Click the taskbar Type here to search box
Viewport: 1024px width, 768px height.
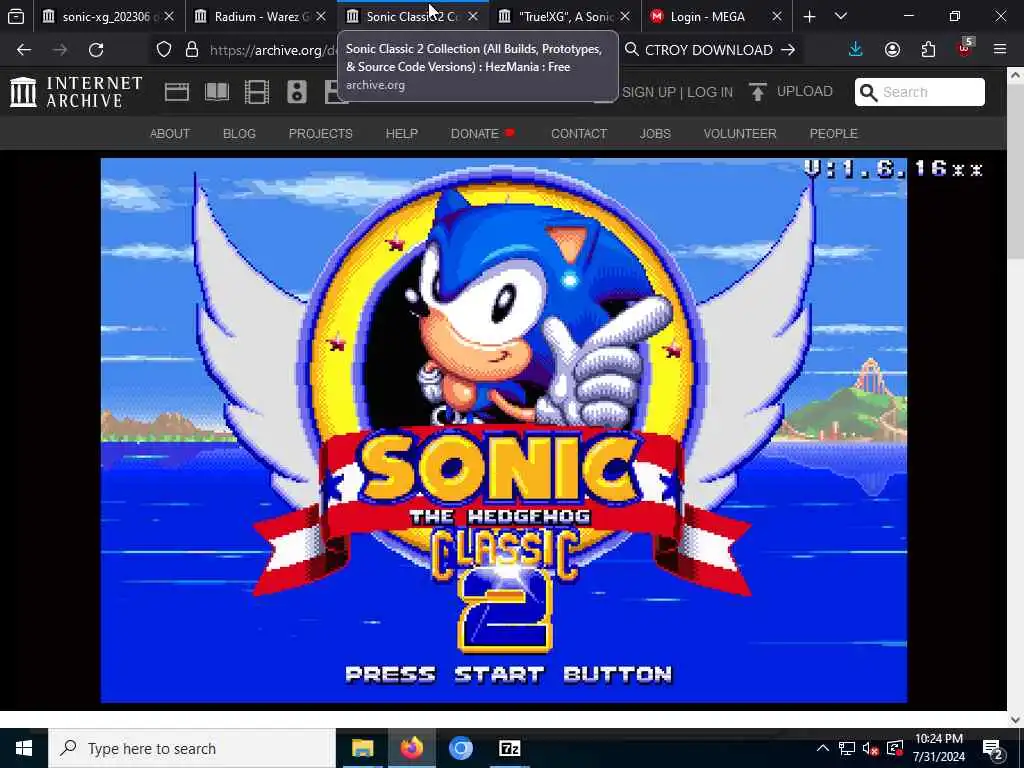192,748
